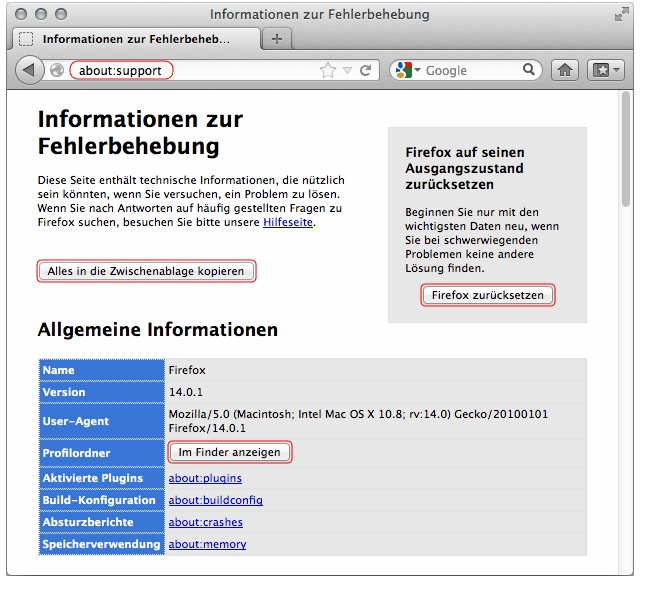Click the search magnifier icon in the Google box
This screenshot has width=646, height=596.
click(x=527, y=70)
